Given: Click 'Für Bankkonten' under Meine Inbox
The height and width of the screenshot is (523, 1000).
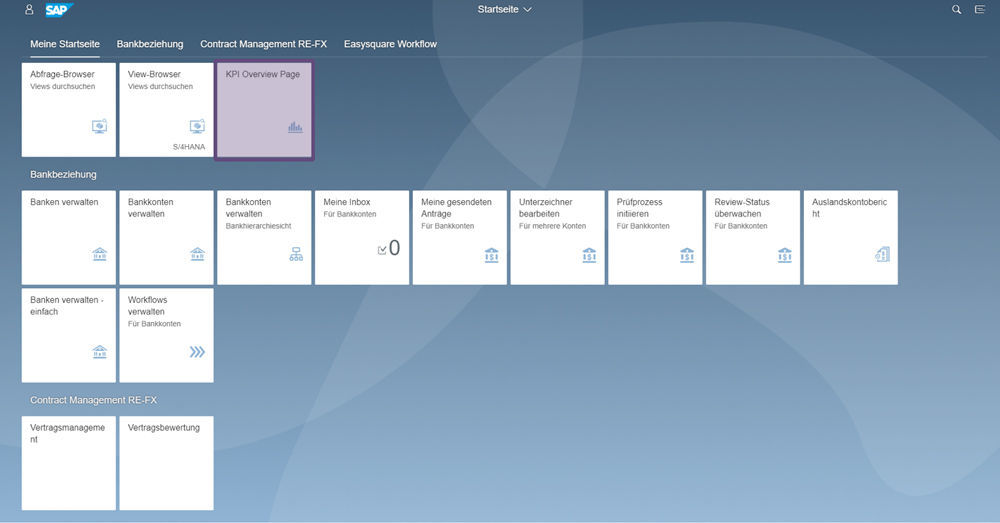Looking at the screenshot, I should pyautogui.click(x=349, y=214).
